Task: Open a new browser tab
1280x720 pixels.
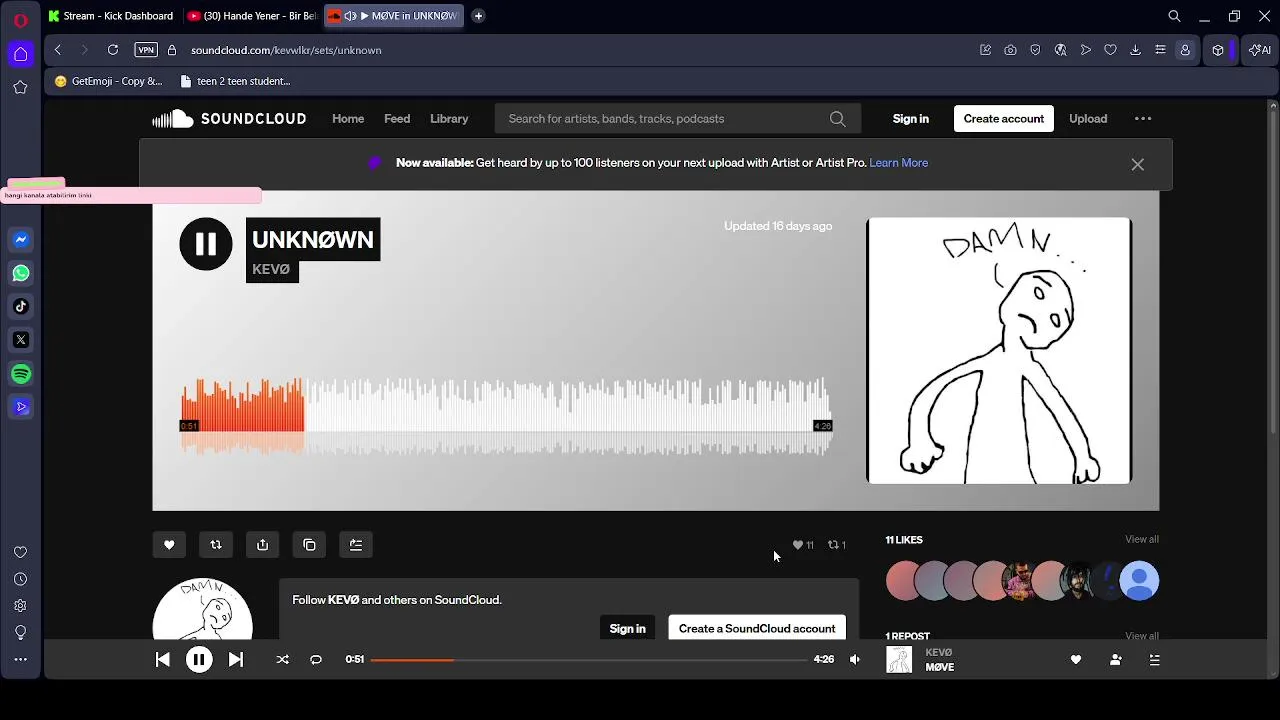Action: click(x=478, y=16)
